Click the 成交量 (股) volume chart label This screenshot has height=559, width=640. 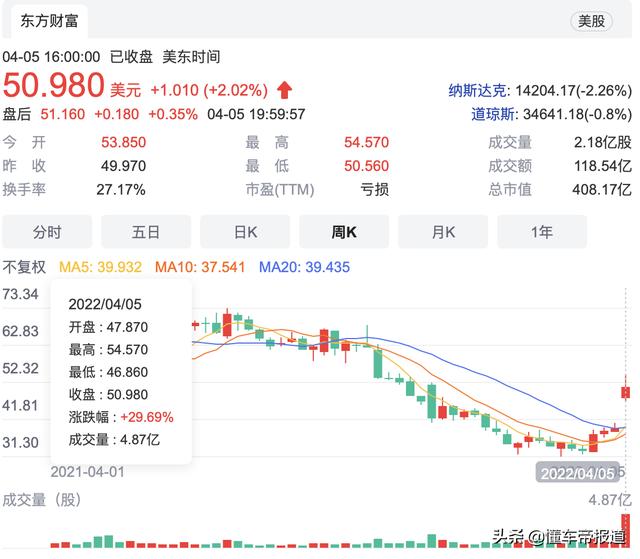[x=42, y=499]
